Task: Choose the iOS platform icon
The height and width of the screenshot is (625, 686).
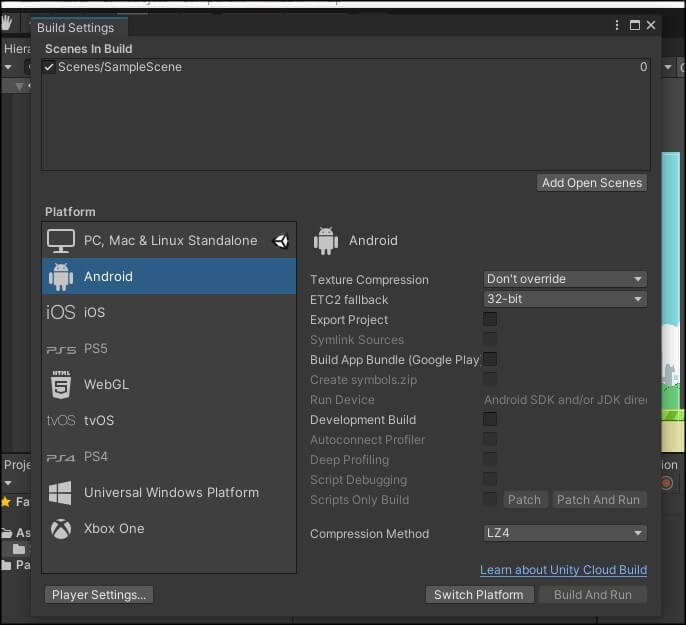Action: point(61,312)
